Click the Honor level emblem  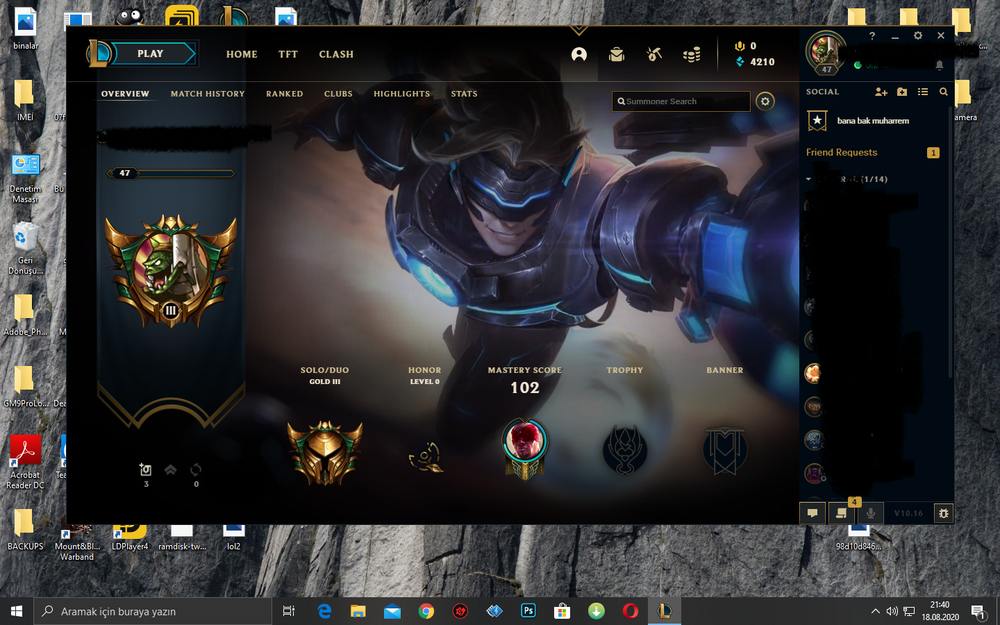click(425, 457)
